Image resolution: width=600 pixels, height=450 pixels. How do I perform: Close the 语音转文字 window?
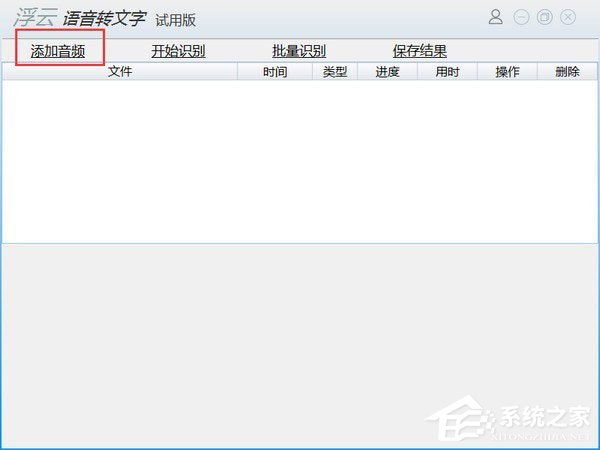point(568,17)
